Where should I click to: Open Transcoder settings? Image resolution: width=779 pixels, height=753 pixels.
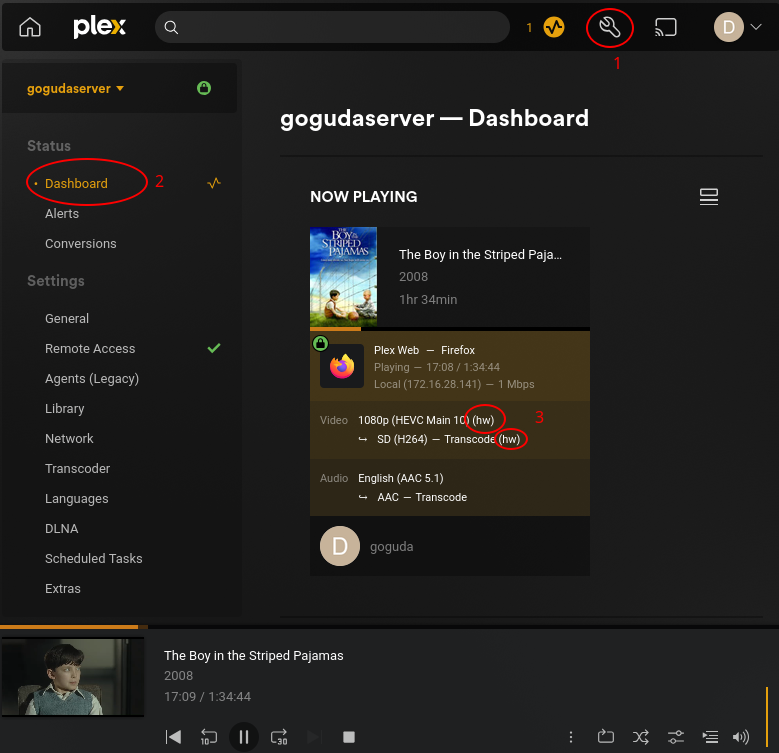pyautogui.click(x=78, y=468)
